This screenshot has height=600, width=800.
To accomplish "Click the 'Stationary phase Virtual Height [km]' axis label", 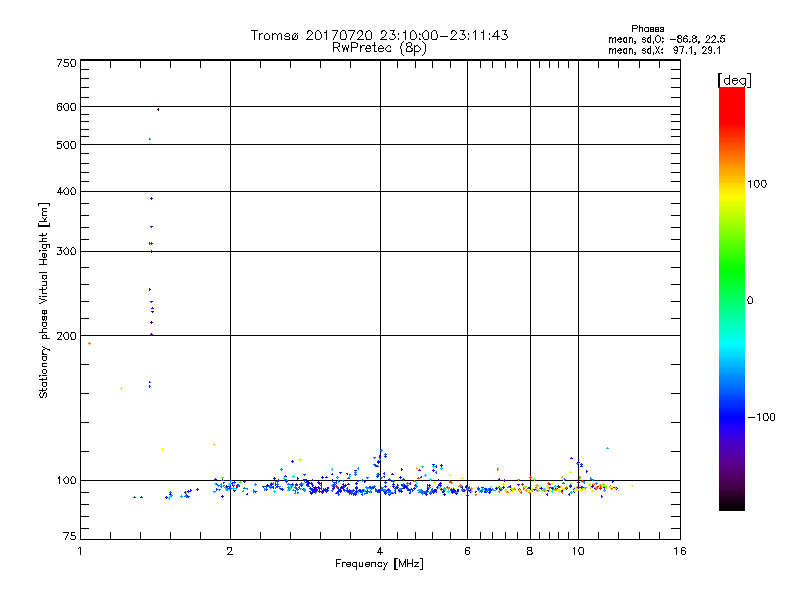I will (x=44, y=301).
